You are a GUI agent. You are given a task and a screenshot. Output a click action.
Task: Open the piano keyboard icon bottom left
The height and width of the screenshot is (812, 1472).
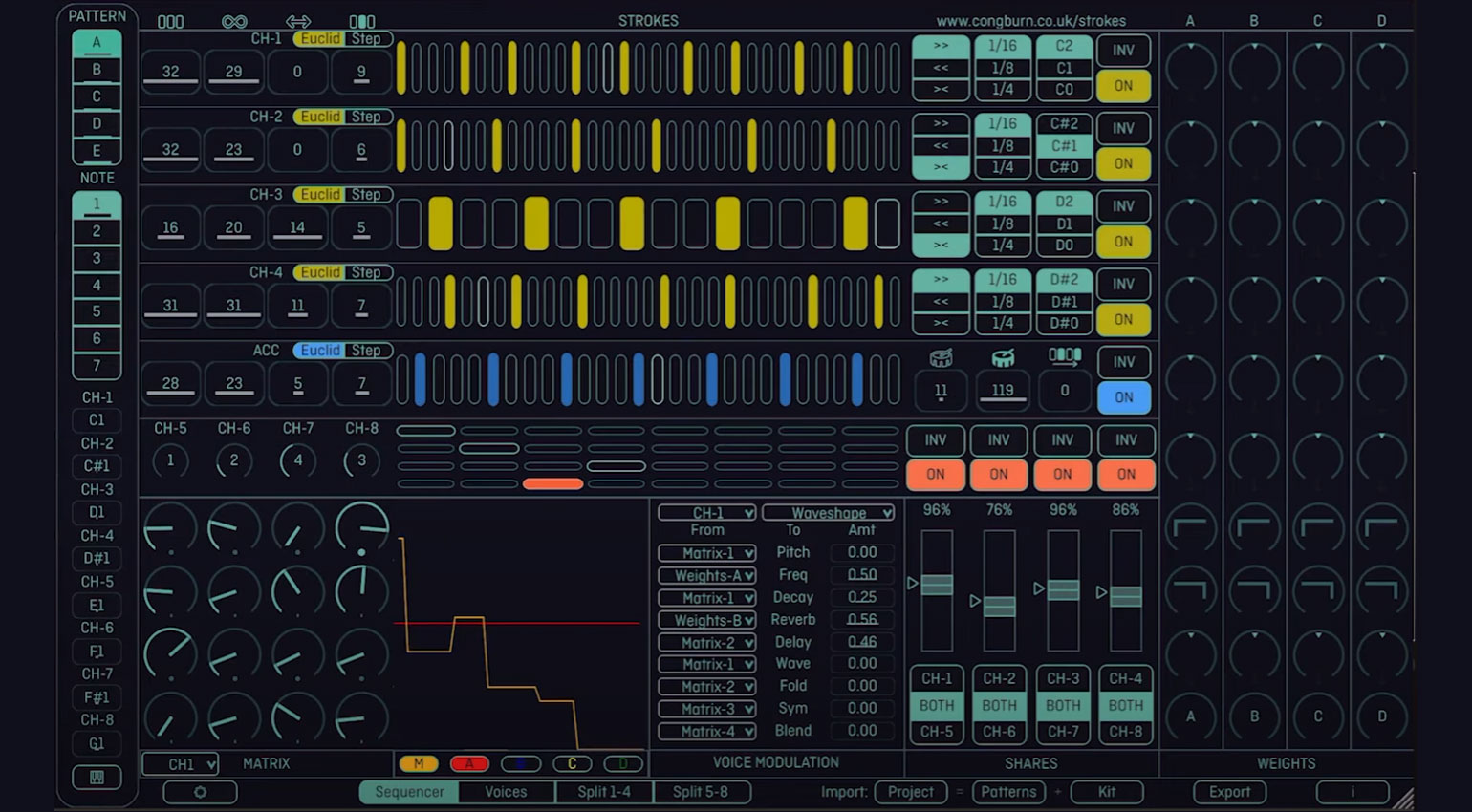(x=96, y=777)
